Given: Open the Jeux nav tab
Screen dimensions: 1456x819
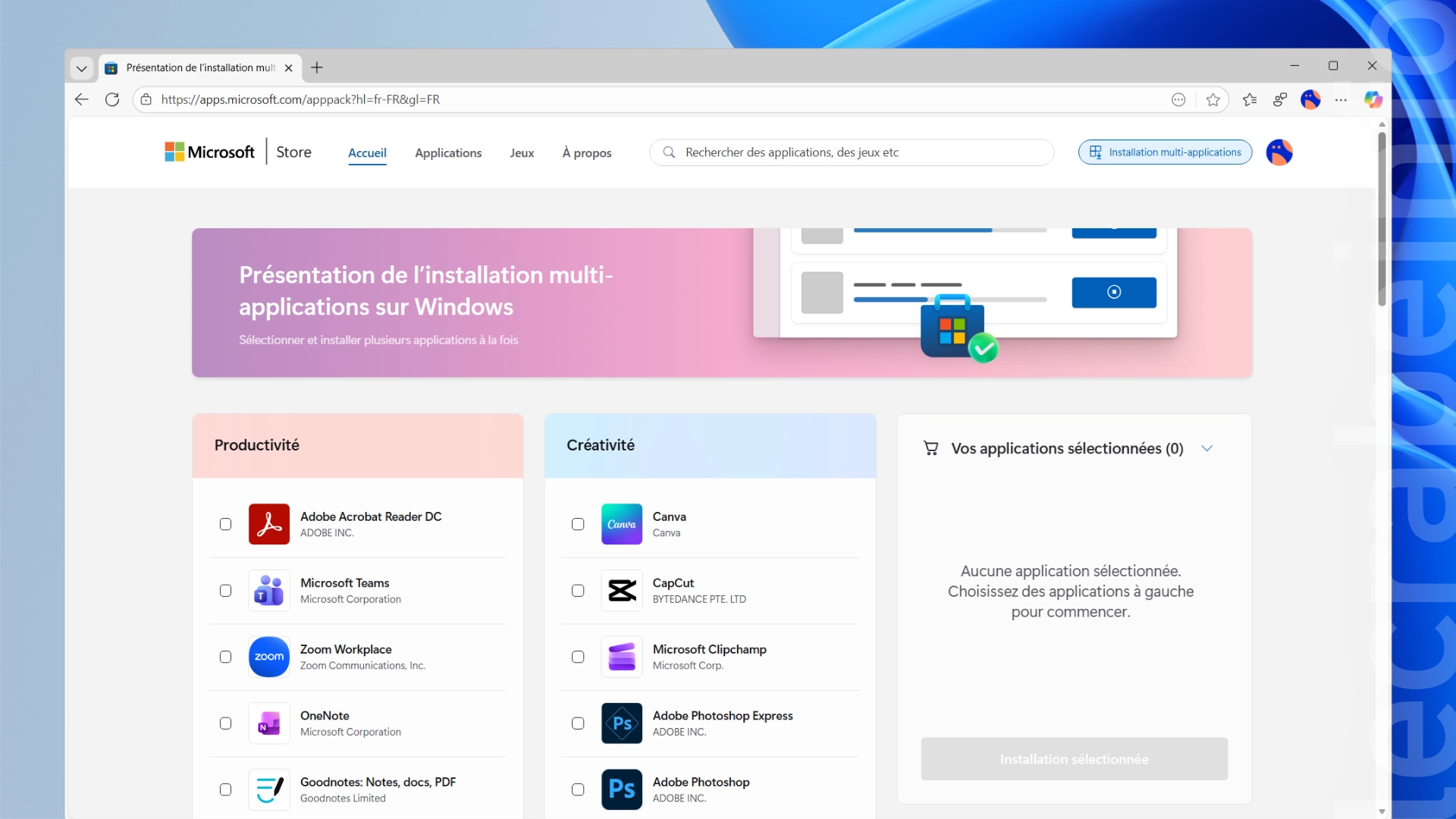Looking at the screenshot, I should [522, 152].
